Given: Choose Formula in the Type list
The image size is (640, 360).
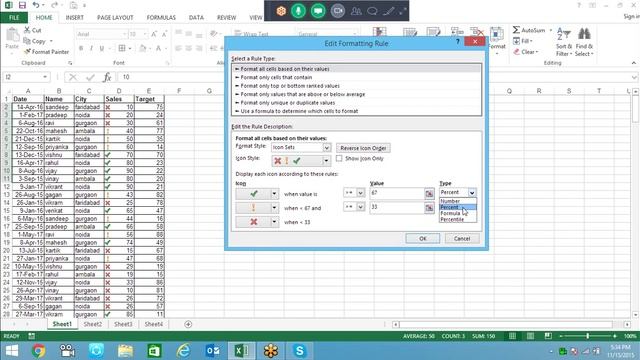Looking at the screenshot, I should pyautogui.click(x=450, y=213).
